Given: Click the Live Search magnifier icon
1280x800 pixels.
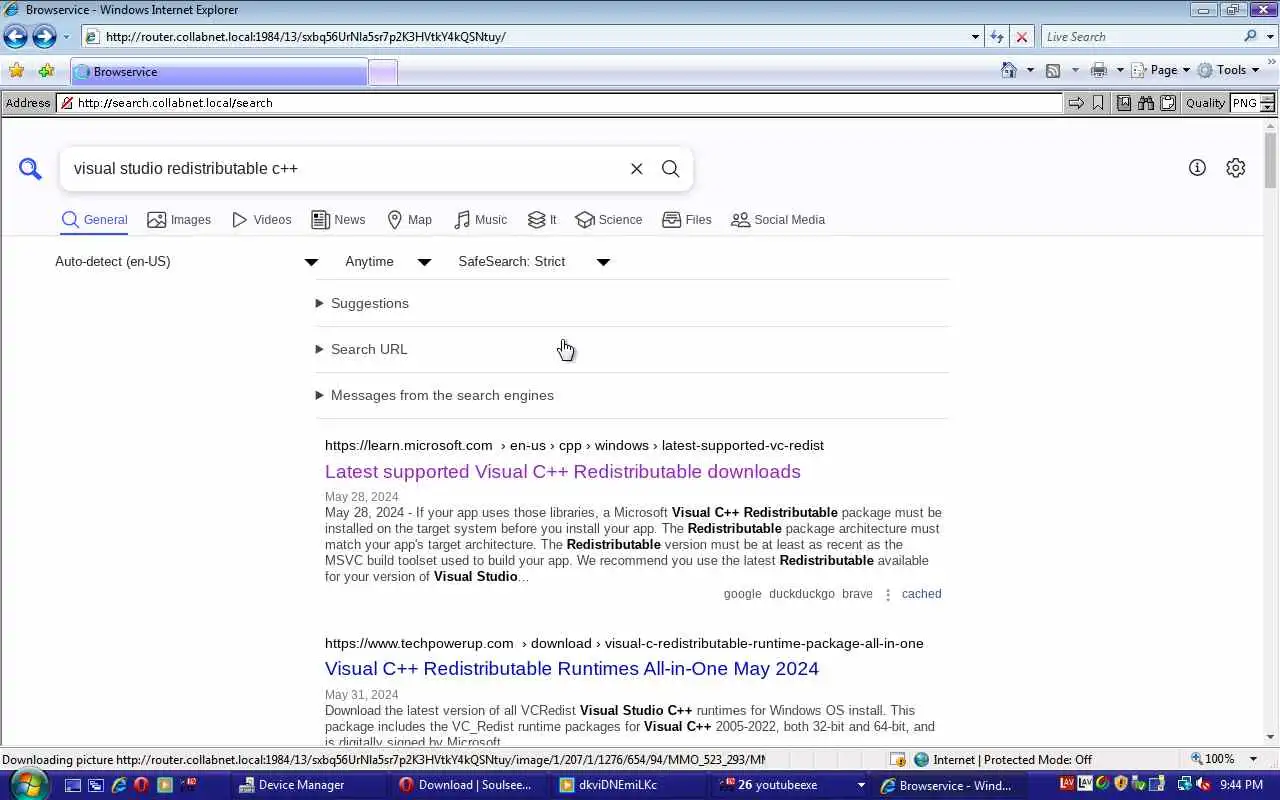Looking at the screenshot, I should pyautogui.click(x=1251, y=37).
